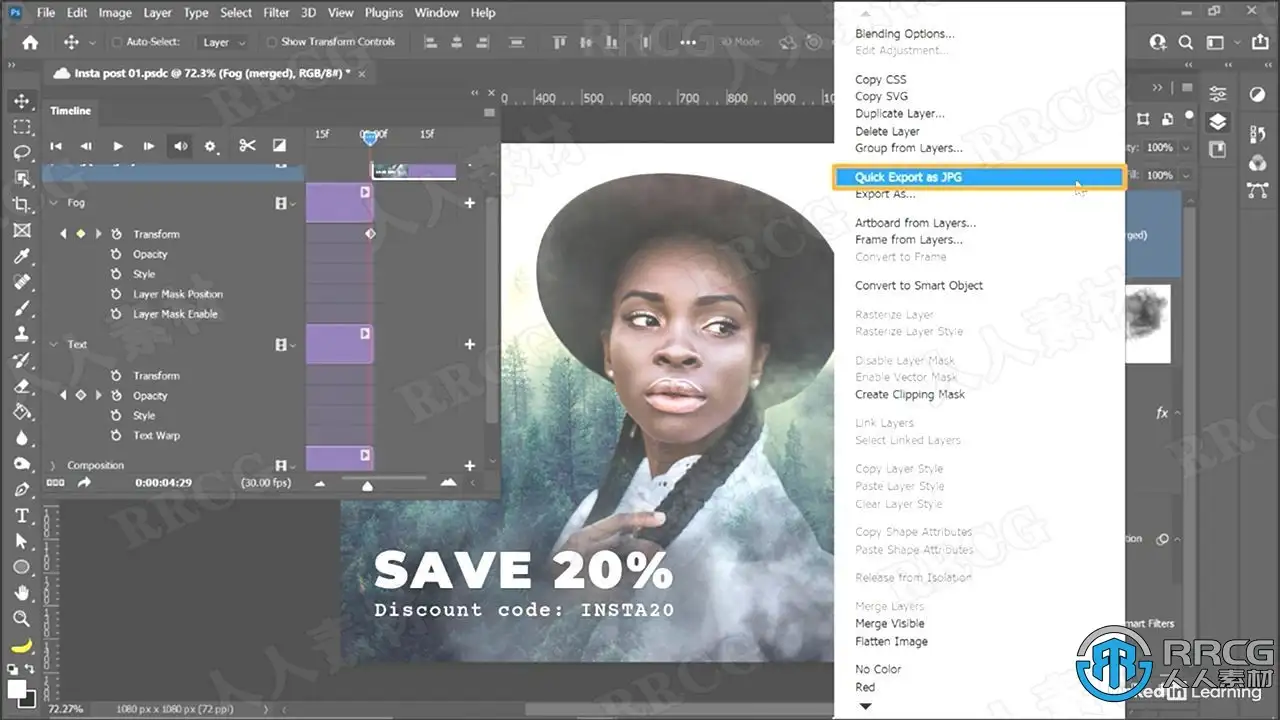Viewport: 1280px width, 720px height.
Task: Toggle stopwatch for Layer Mask Enable
Action: (116, 314)
